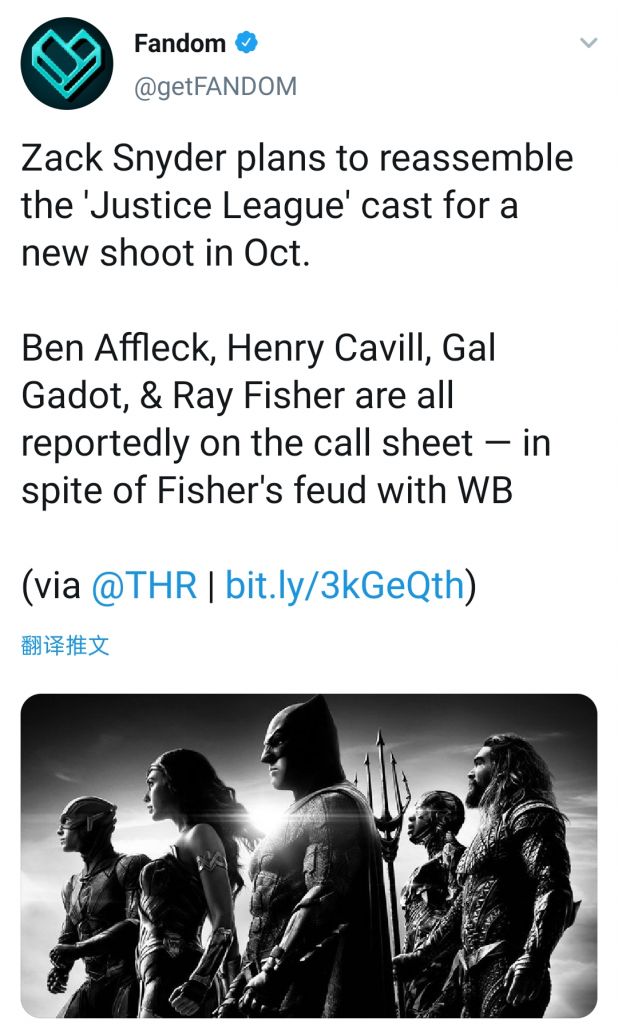Screen dimensions: 618x1024
Task: Visit the @getFANDOM handle
Action: (x=215, y=86)
